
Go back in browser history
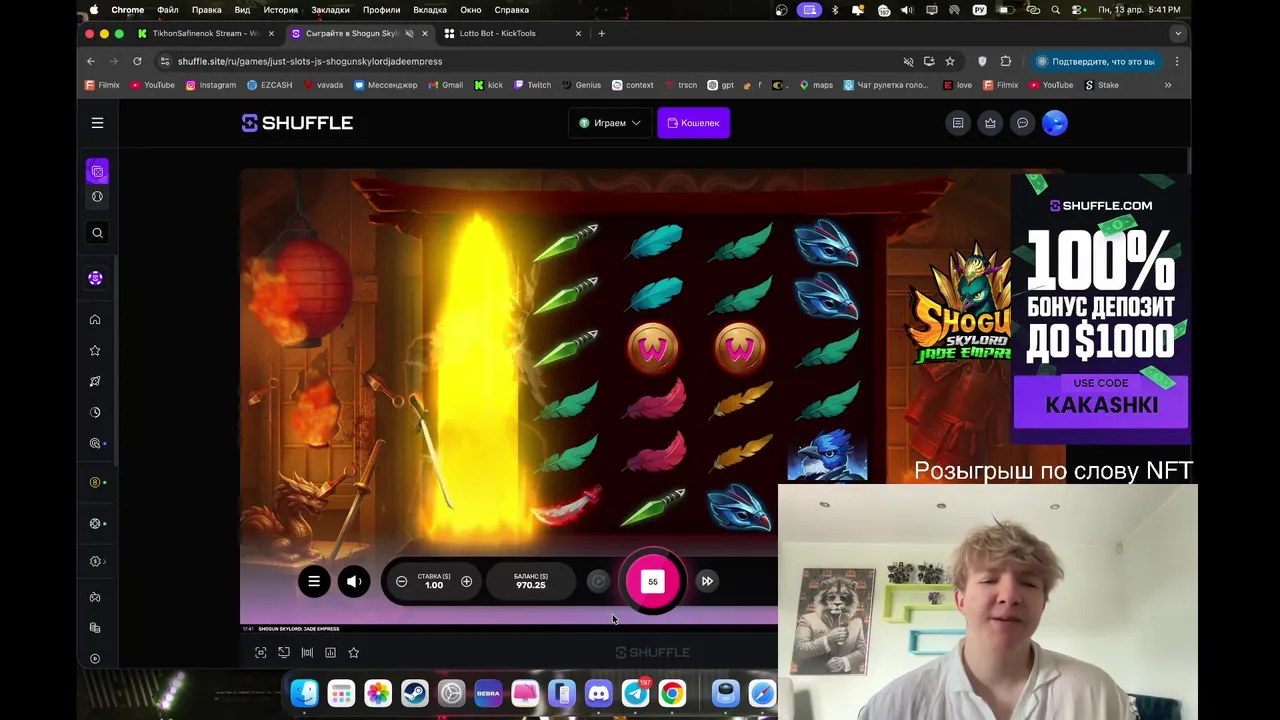click(91, 61)
